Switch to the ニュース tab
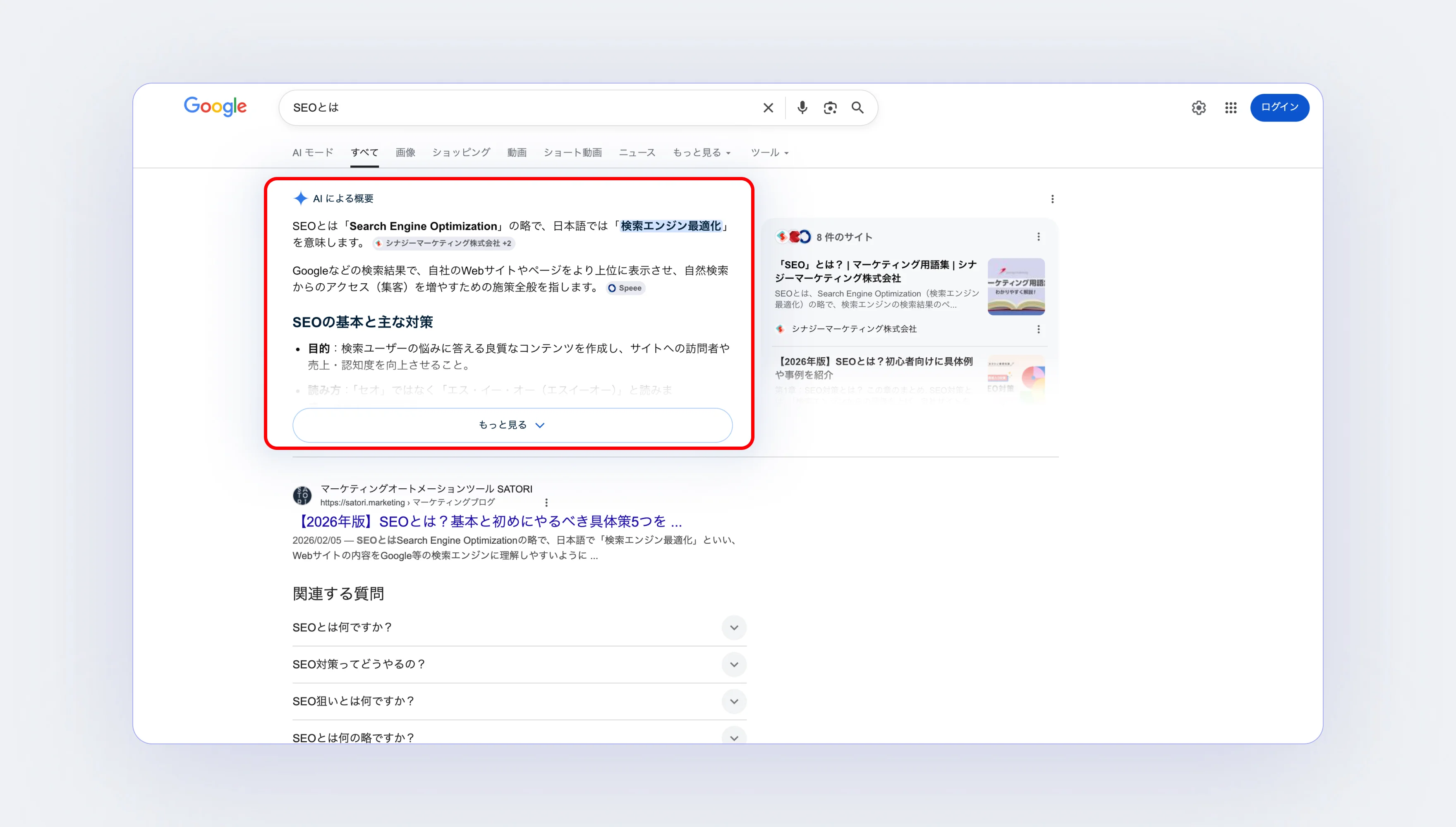This screenshot has height=827, width=1456. [x=637, y=153]
